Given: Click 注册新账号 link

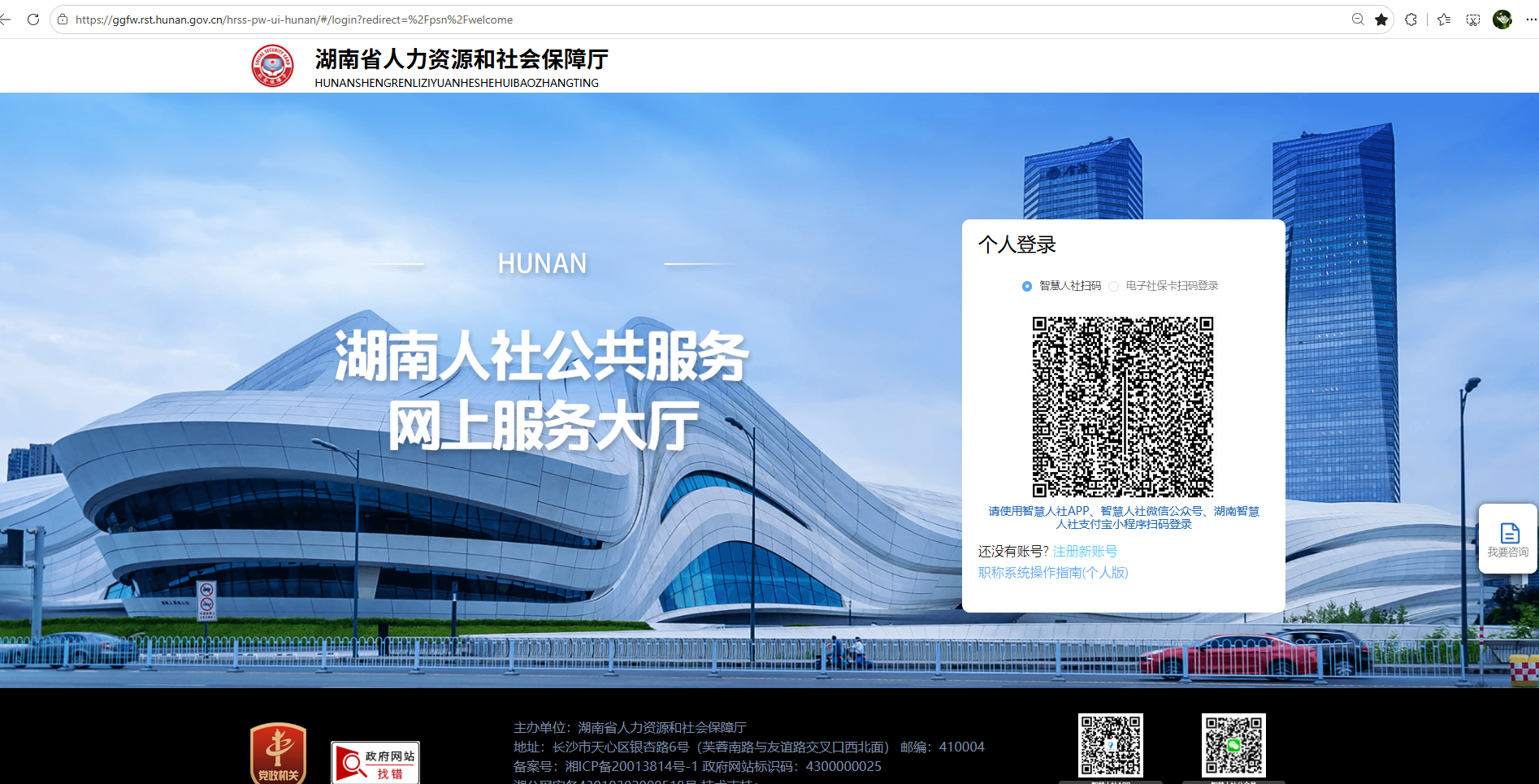Looking at the screenshot, I should tap(1085, 552).
